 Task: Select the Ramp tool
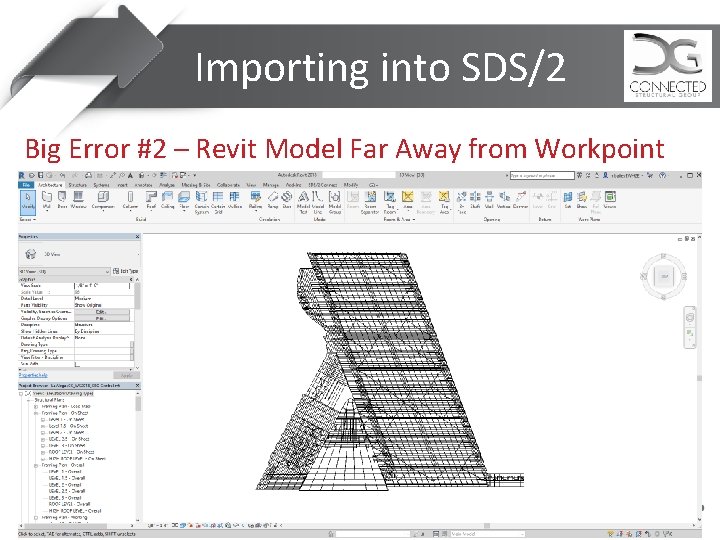[273, 201]
